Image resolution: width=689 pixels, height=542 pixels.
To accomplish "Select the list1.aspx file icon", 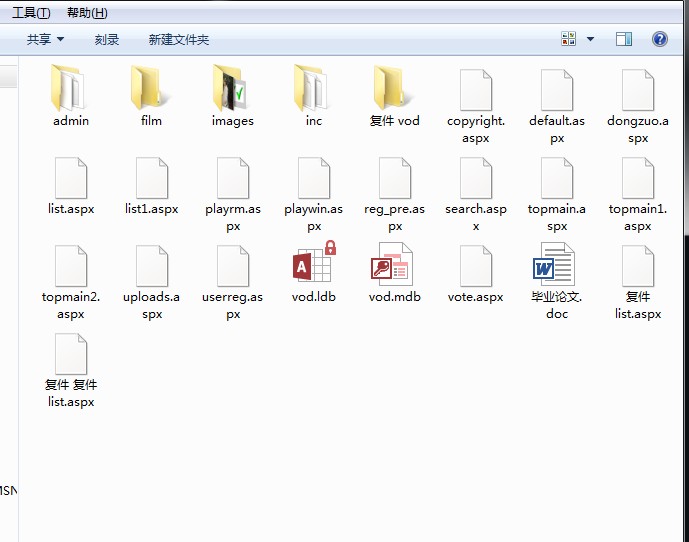I will [x=152, y=178].
